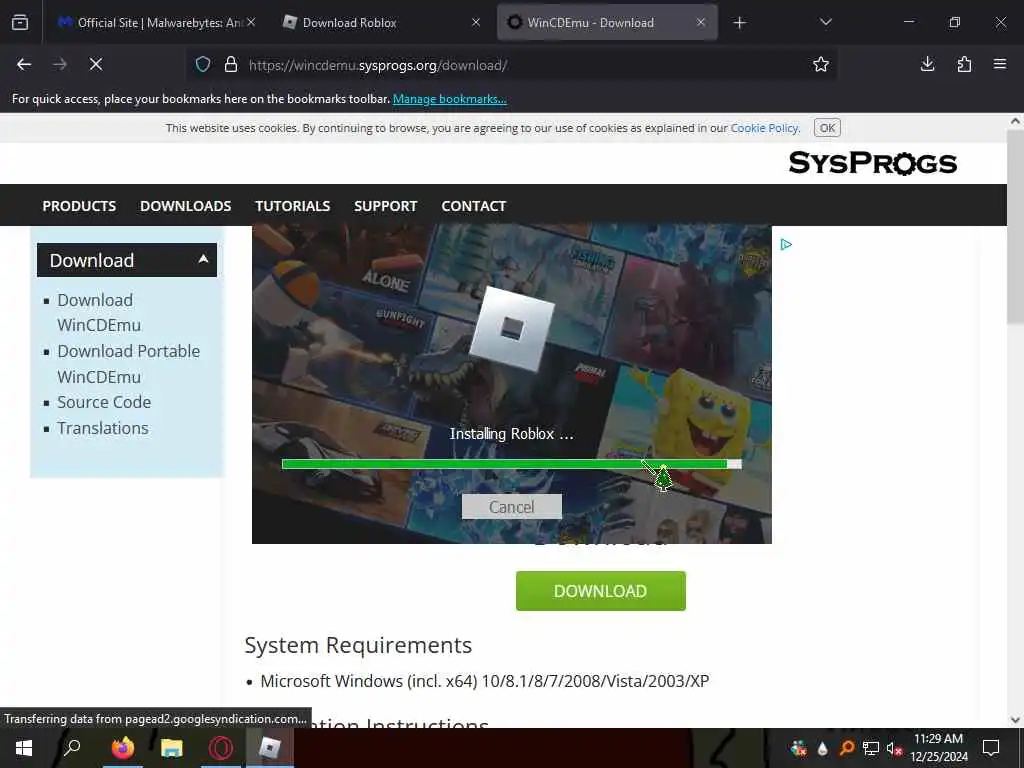Image resolution: width=1024 pixels, height=768 pixels.
Task: Click the page vertical scrollbar
Action: pyautogui.click(x=1016, y=229)
